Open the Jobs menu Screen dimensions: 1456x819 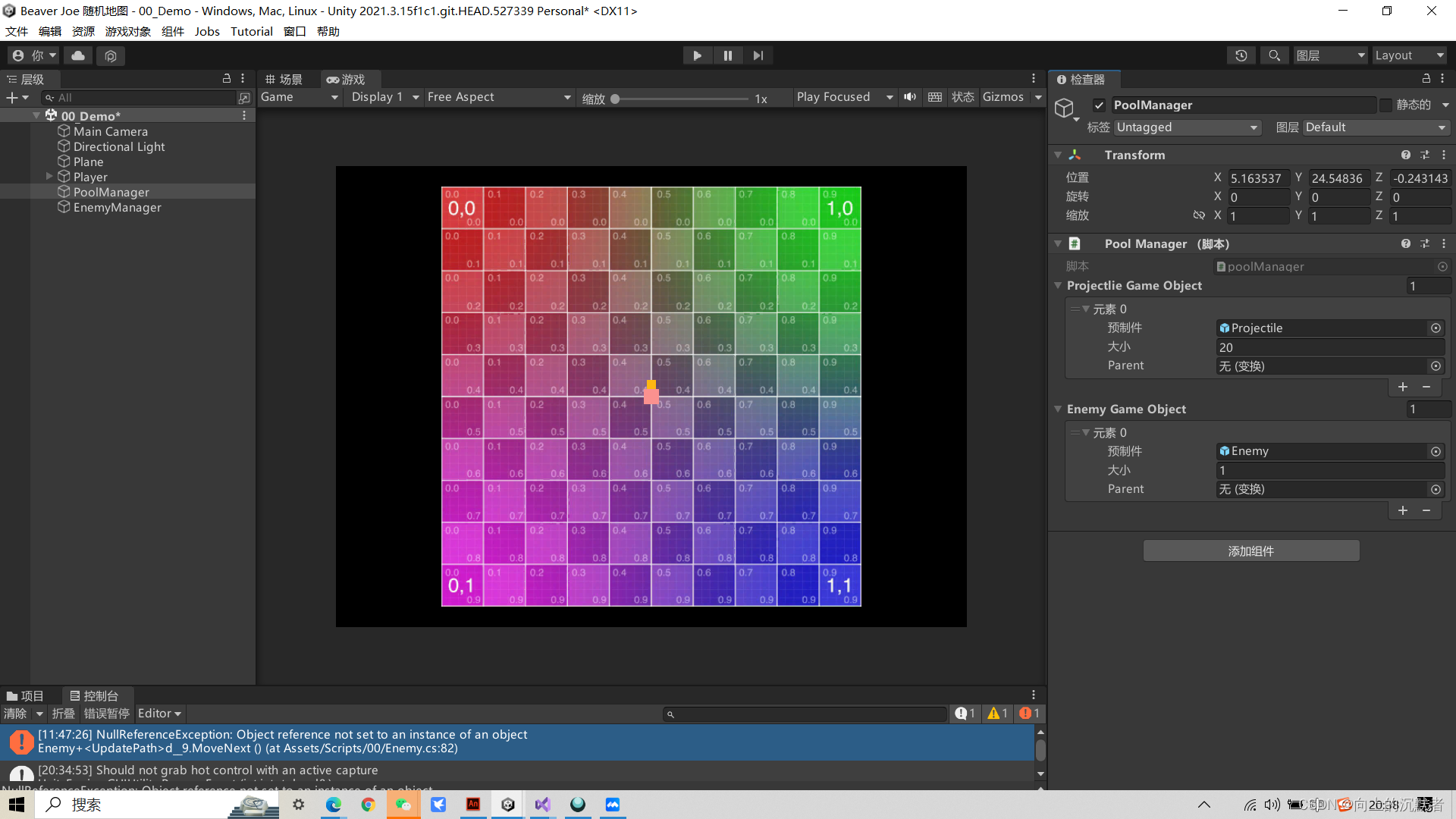(x=207, y=31)
